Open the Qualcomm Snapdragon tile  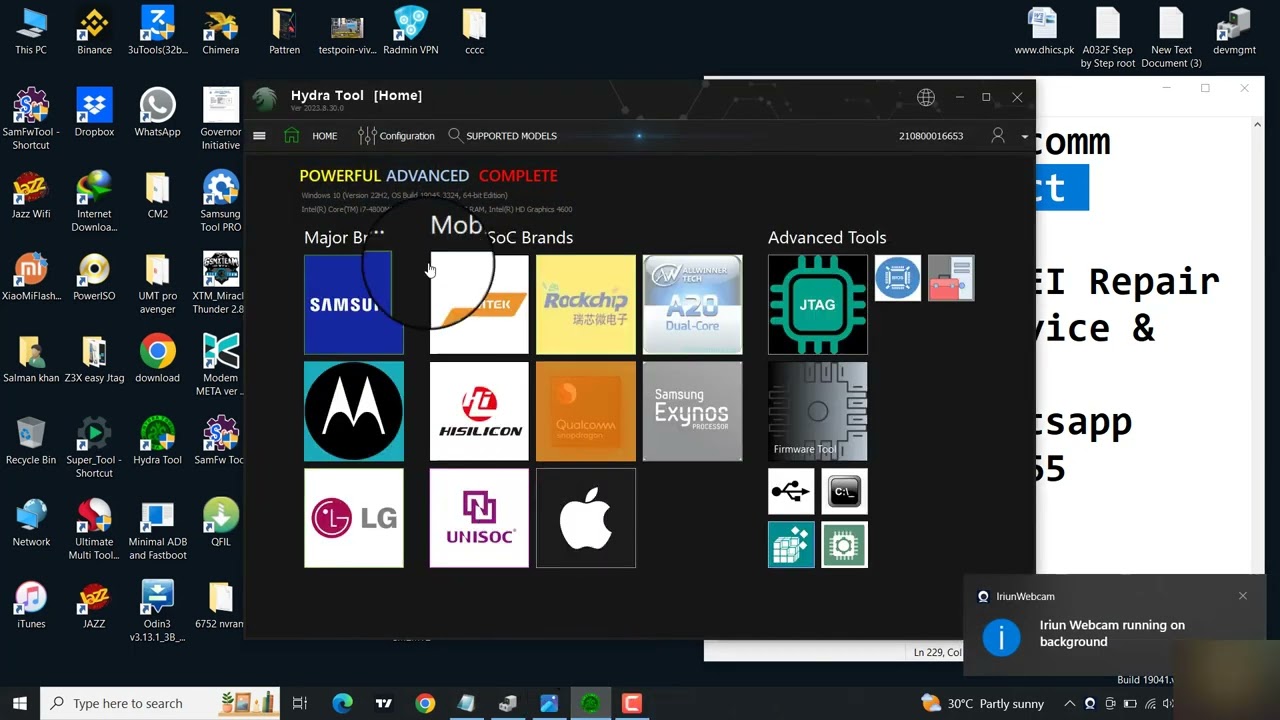(x=586, y=411)
